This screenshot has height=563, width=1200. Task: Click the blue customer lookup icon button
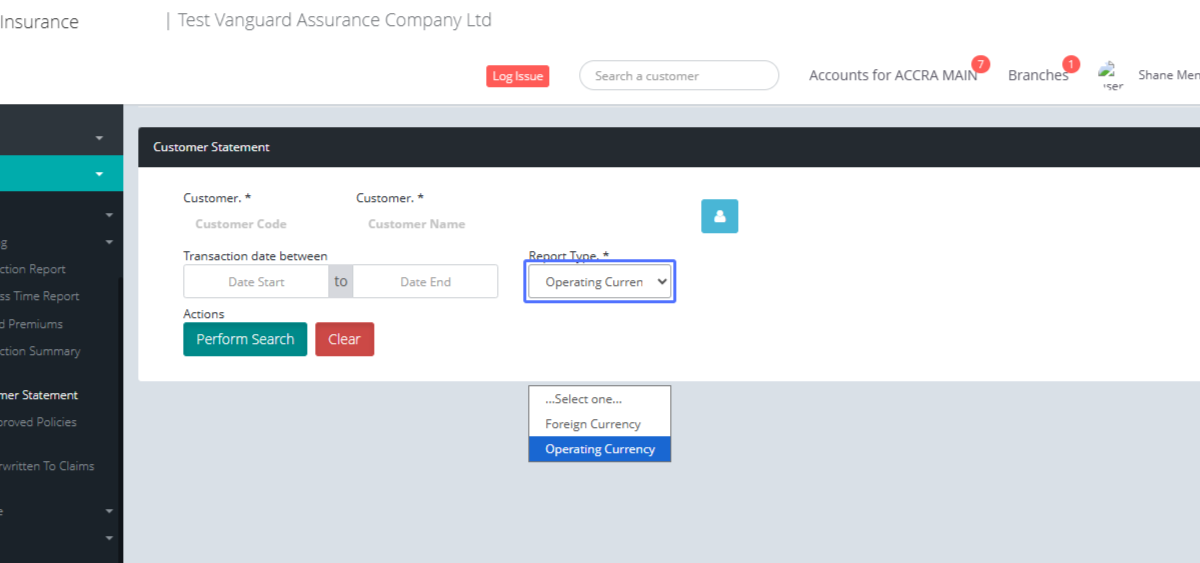tap(719, 216)
